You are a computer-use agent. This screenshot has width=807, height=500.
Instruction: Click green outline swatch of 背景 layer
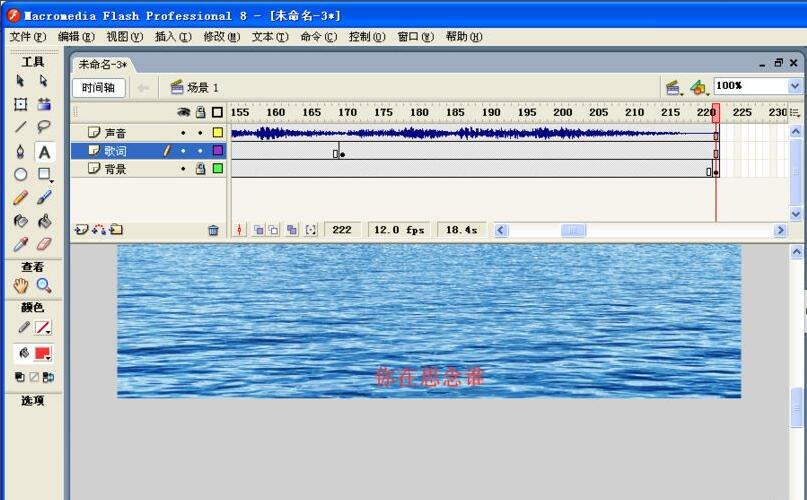point(218,168)
